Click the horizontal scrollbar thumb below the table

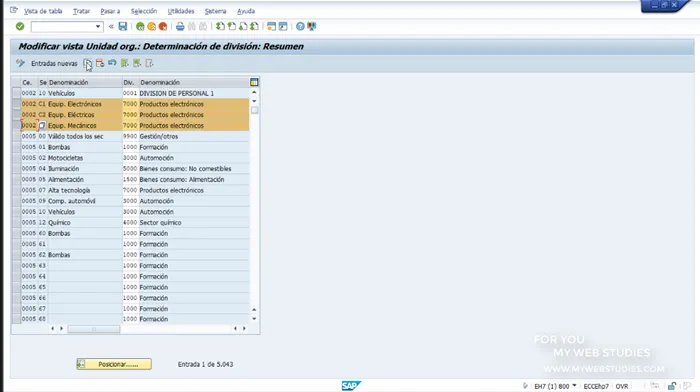pyautogui.click(x=94, y=329)
